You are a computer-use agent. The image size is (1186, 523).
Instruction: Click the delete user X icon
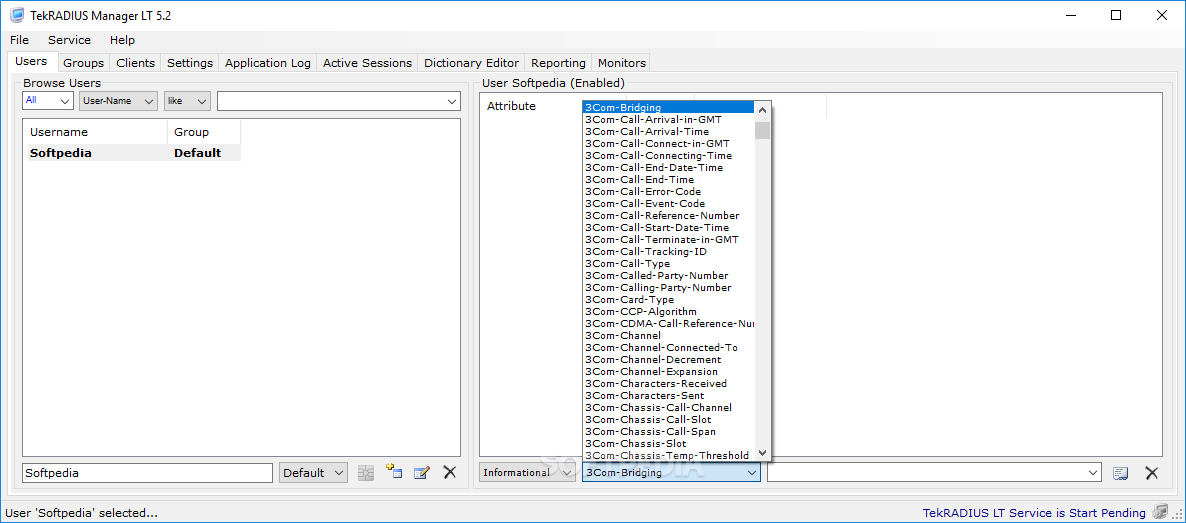click(450, 472)
